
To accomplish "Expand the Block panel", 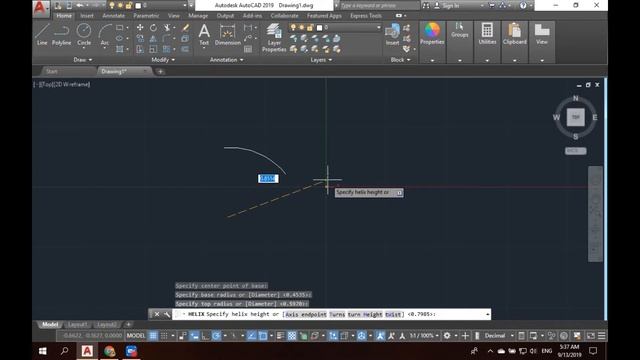I will click(400, 60).
